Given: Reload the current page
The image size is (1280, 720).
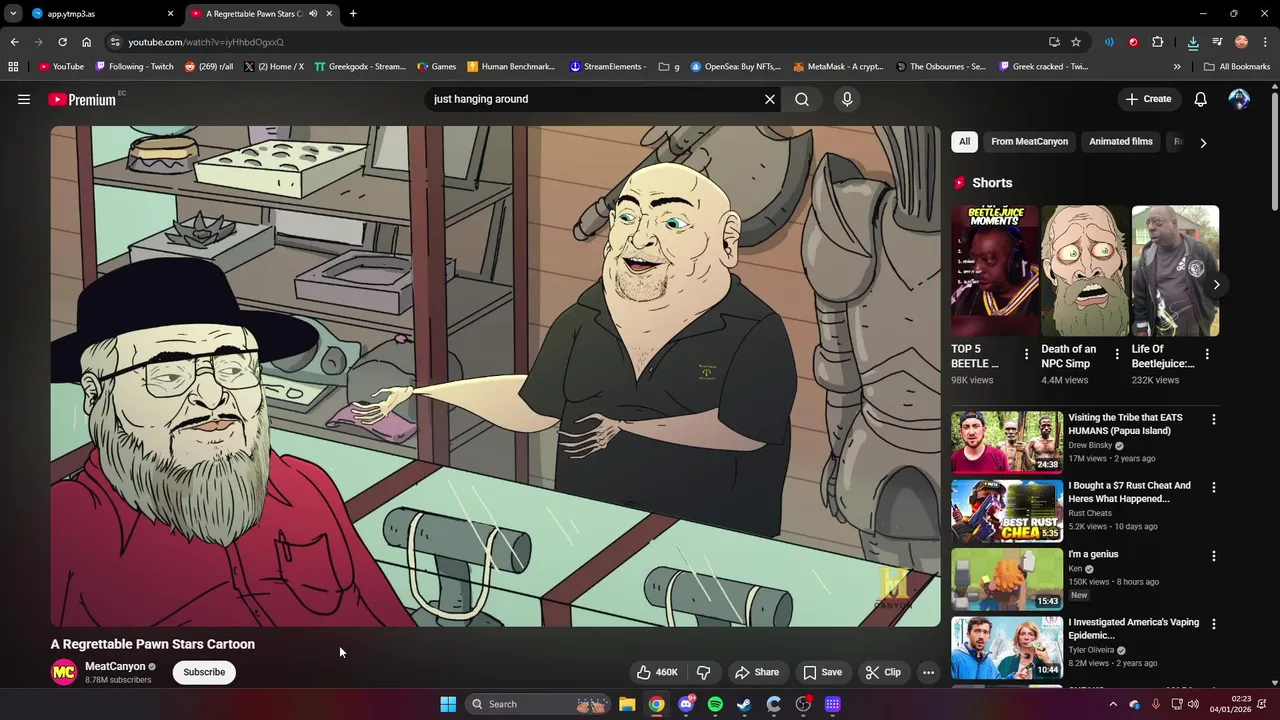Looking at the screenshot, I should click(x=62, y=42).
